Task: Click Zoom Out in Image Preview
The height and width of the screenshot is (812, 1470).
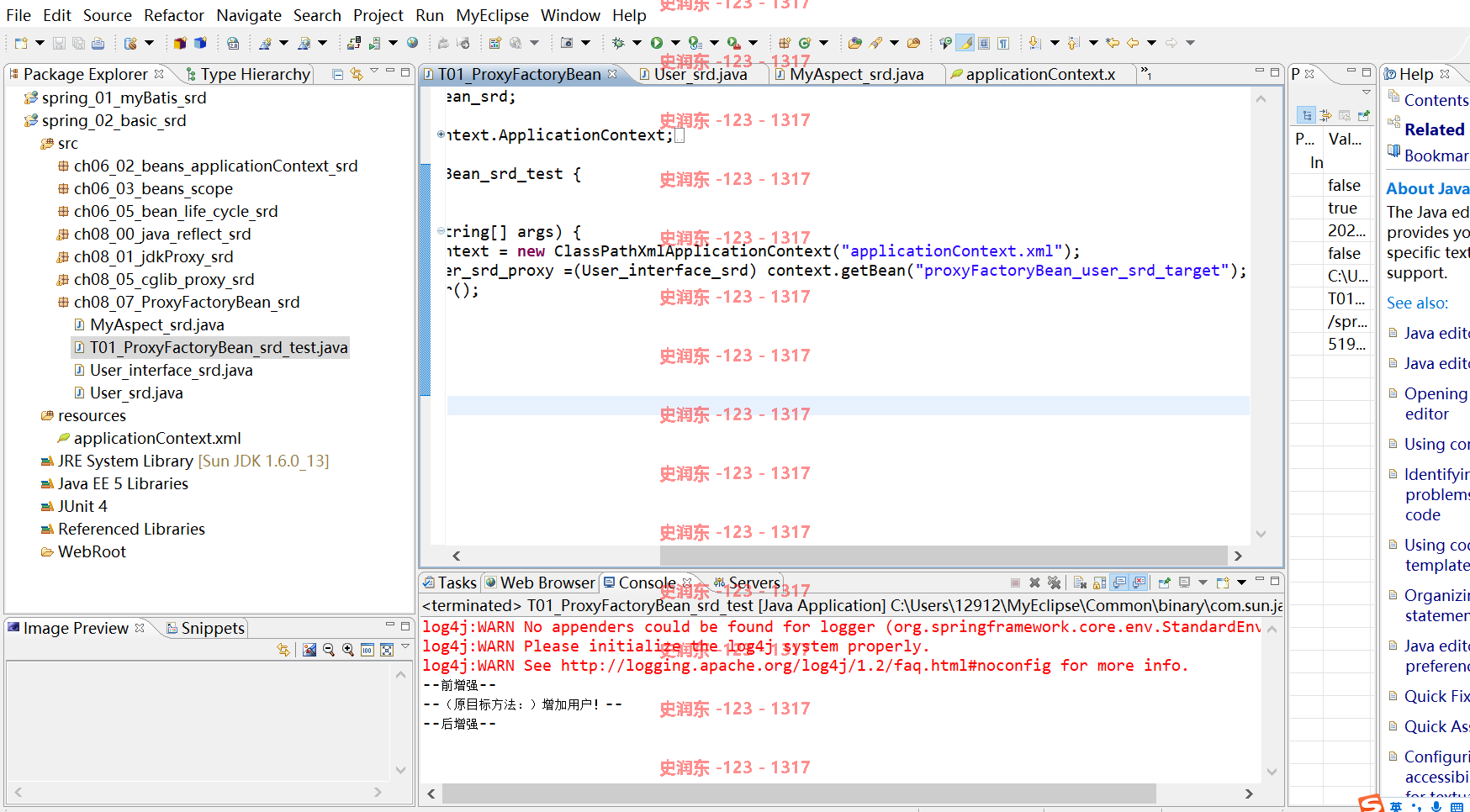Action: 329,650
